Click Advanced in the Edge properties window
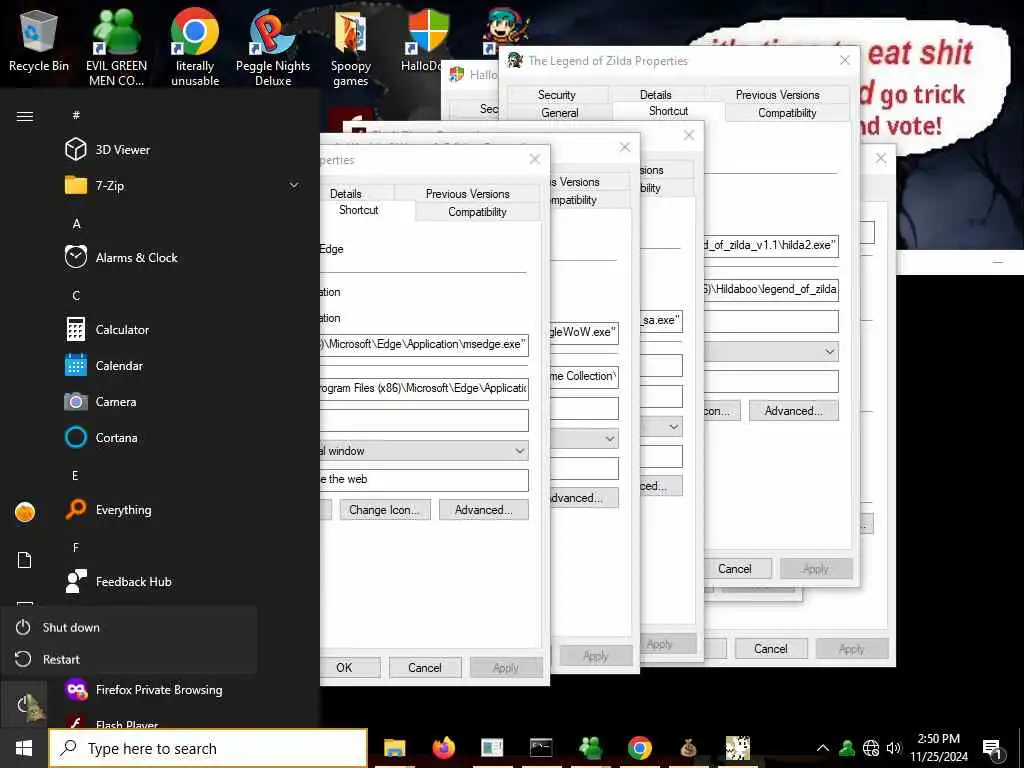Viewport: 1024px width, 768px height. click(x=483, y=510)
